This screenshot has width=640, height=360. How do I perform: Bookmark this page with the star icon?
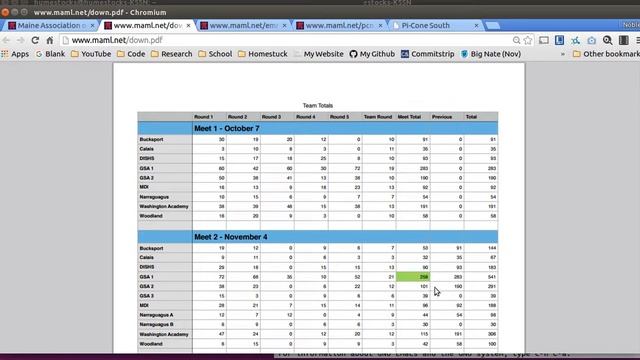click(x=528, y=40)
